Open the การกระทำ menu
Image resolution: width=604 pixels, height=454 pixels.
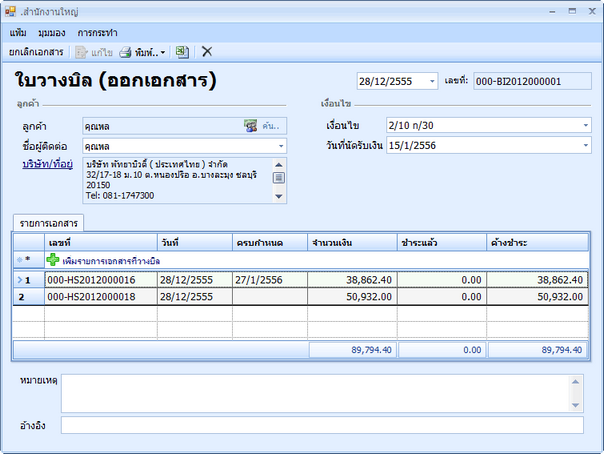tap(97, 33)
